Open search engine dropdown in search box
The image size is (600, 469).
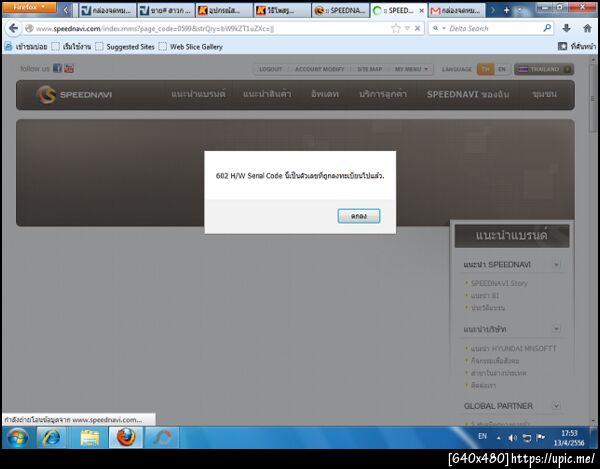(x=439, y=28)
